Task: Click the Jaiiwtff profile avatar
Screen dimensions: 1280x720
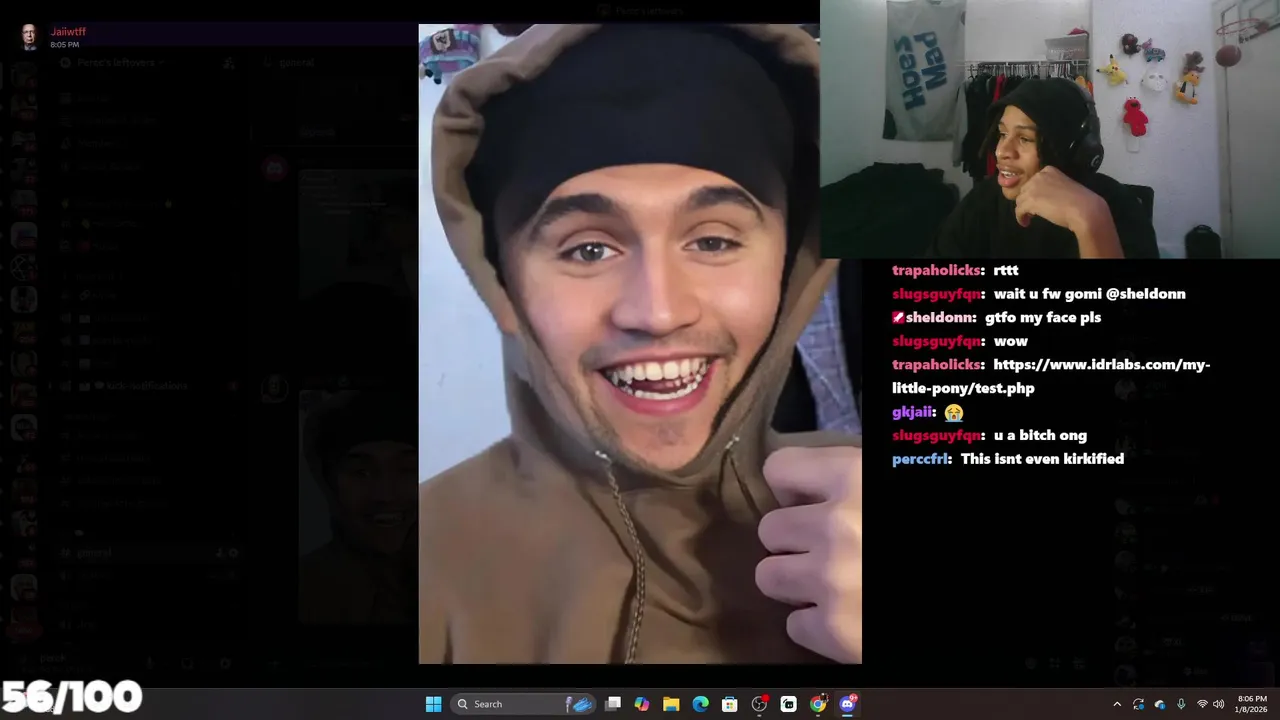Action: 30,37
